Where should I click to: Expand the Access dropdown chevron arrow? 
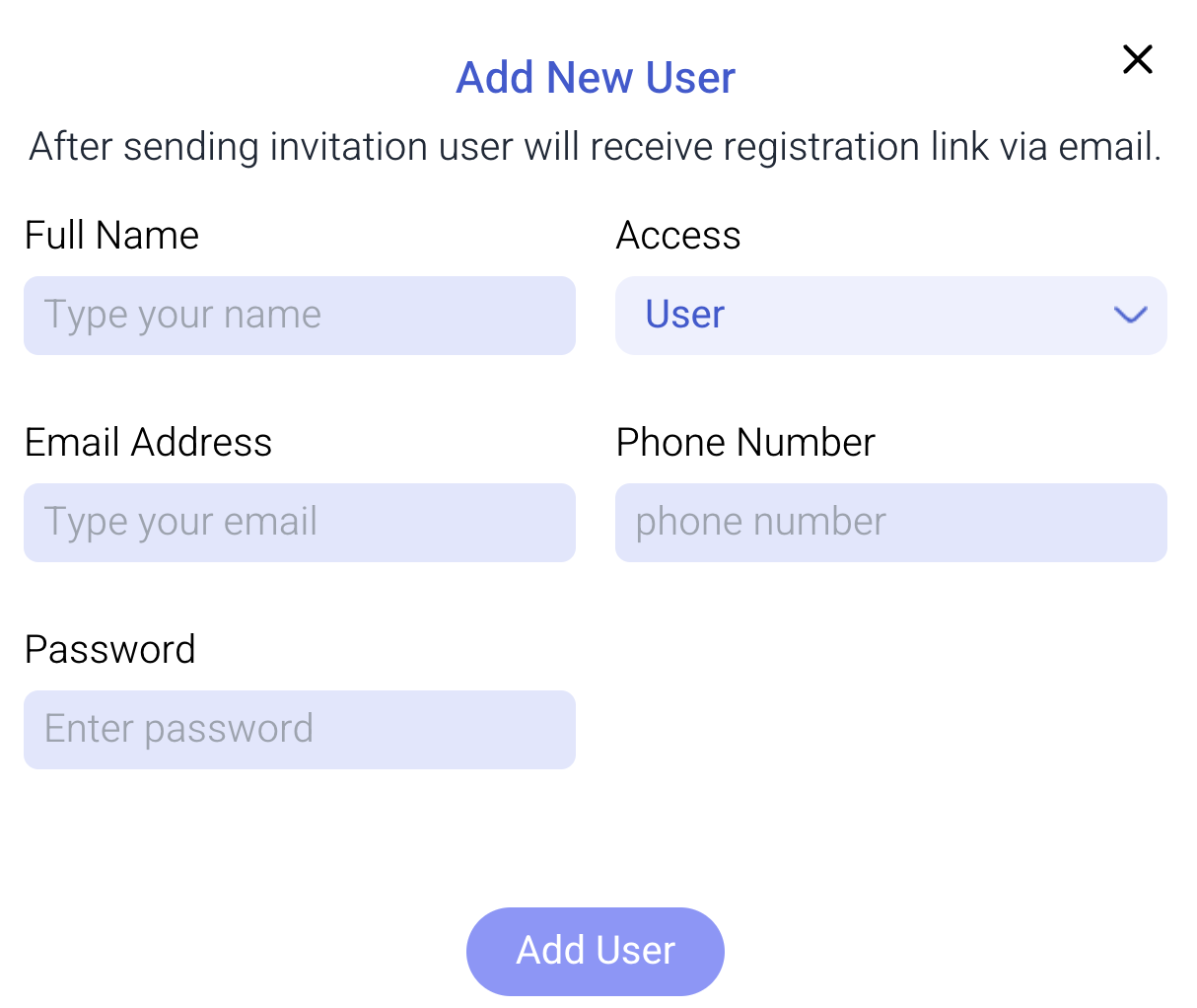[x=1130, y=315]
